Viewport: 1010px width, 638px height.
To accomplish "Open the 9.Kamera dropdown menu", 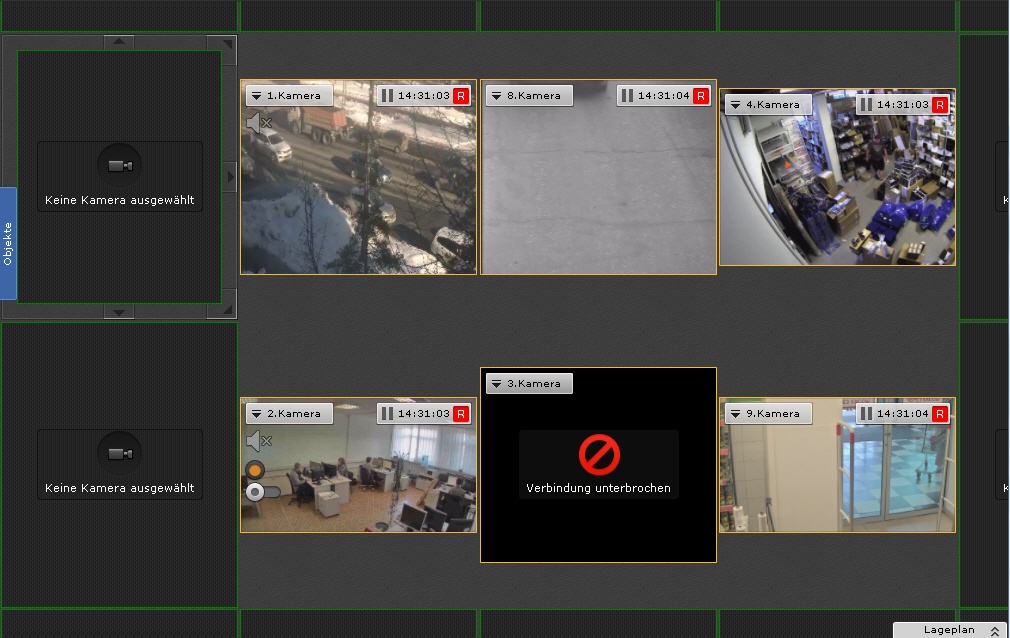I will point(768,414).
